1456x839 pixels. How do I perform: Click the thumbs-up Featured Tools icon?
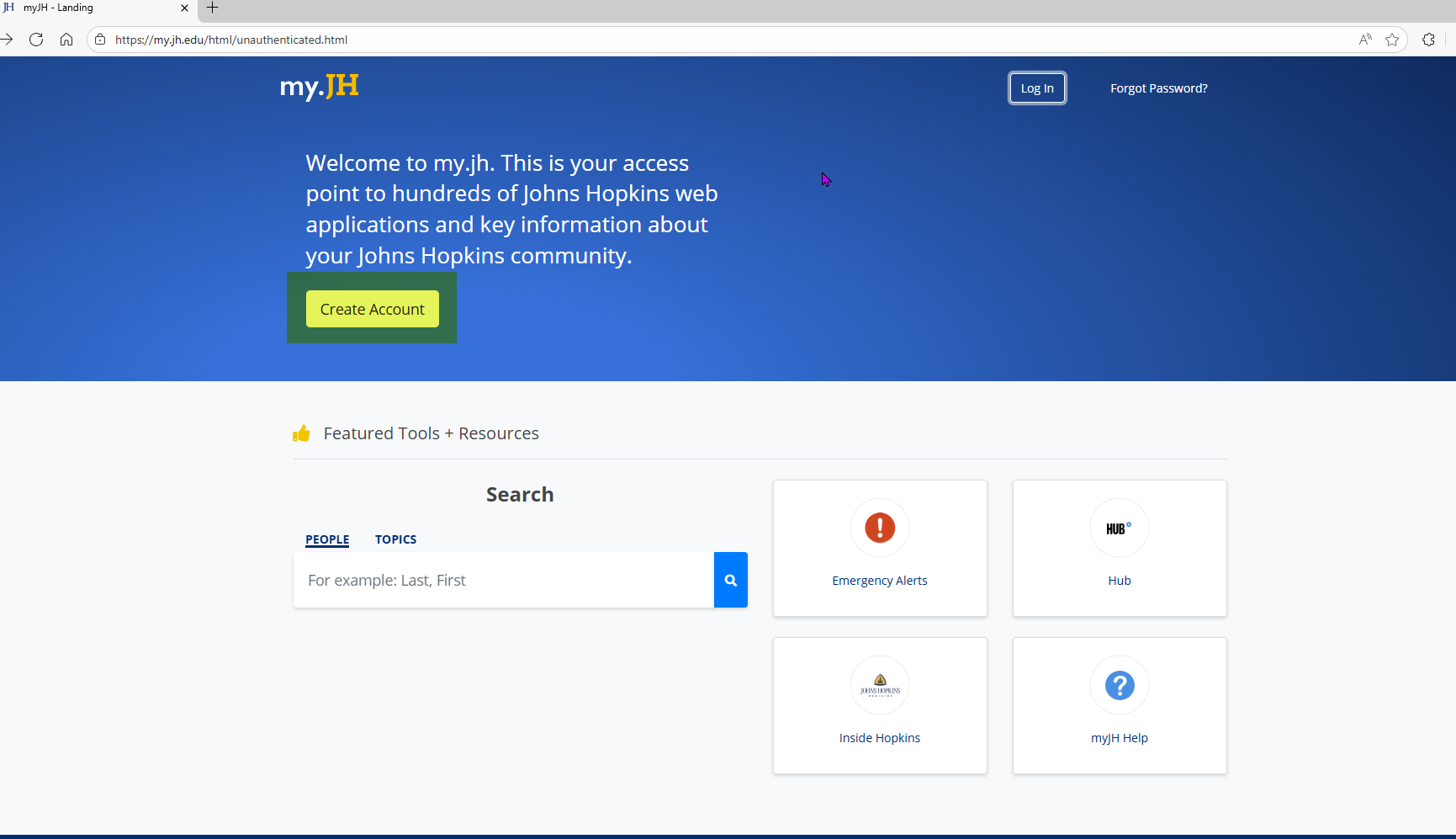point(301,433)
